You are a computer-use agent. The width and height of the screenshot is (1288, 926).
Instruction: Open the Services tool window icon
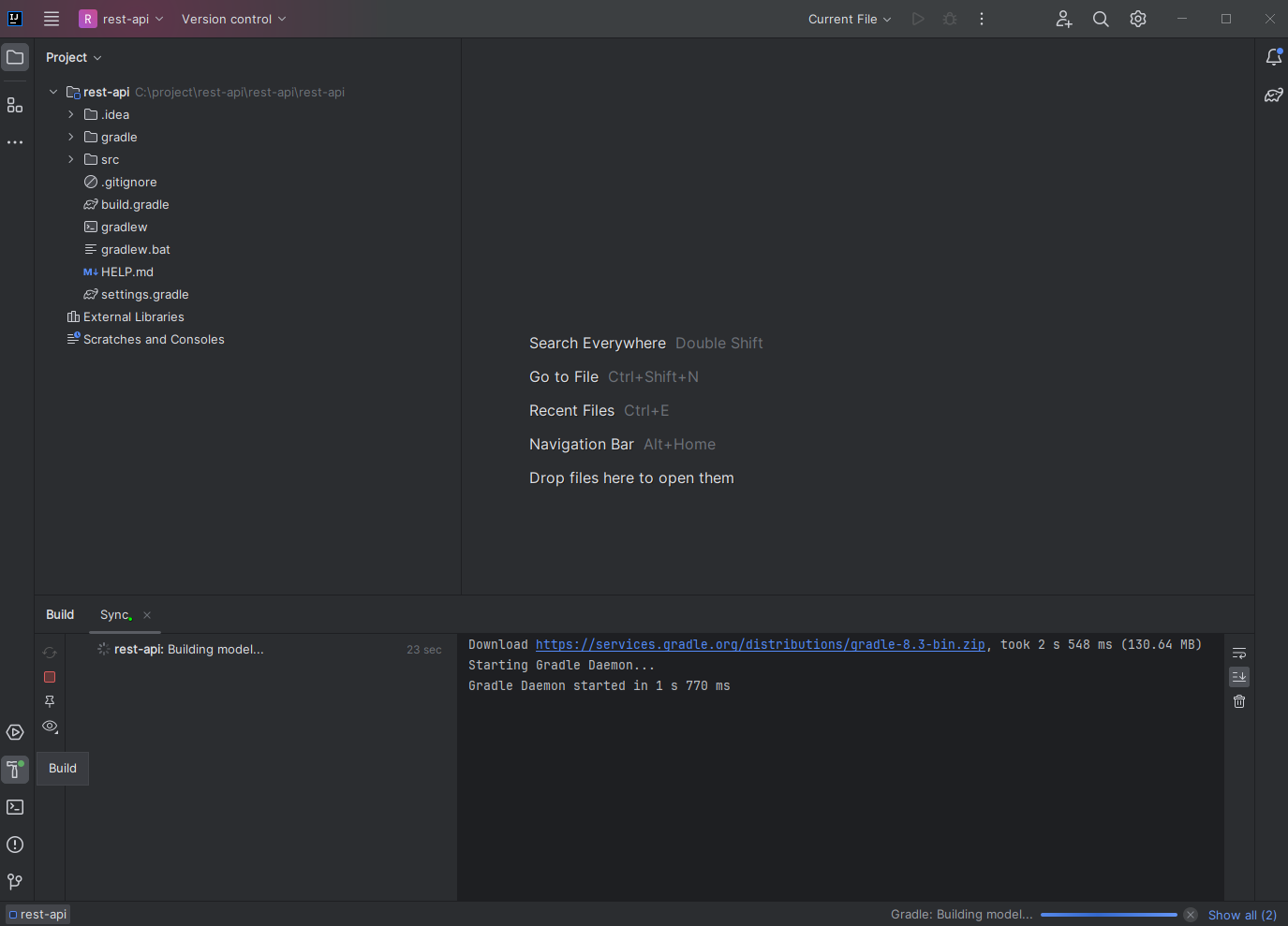(x=15, y=732)
